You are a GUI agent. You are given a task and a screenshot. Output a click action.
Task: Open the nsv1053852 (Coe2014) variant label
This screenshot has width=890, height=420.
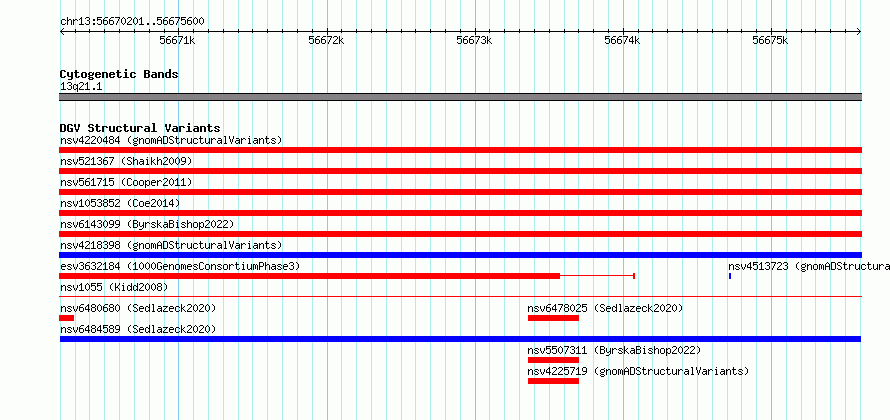[x=120, y=203]
